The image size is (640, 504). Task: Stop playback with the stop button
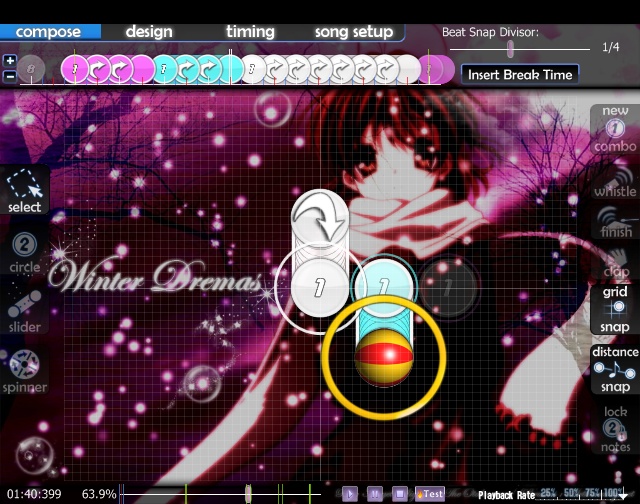click(400, 494)
